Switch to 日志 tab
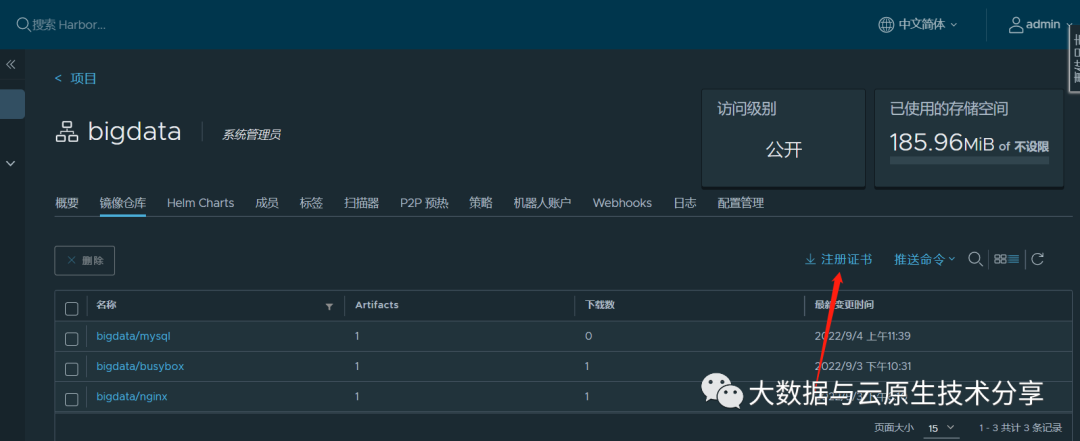Viewport: 1080px width, 441px height. point(685,203)
